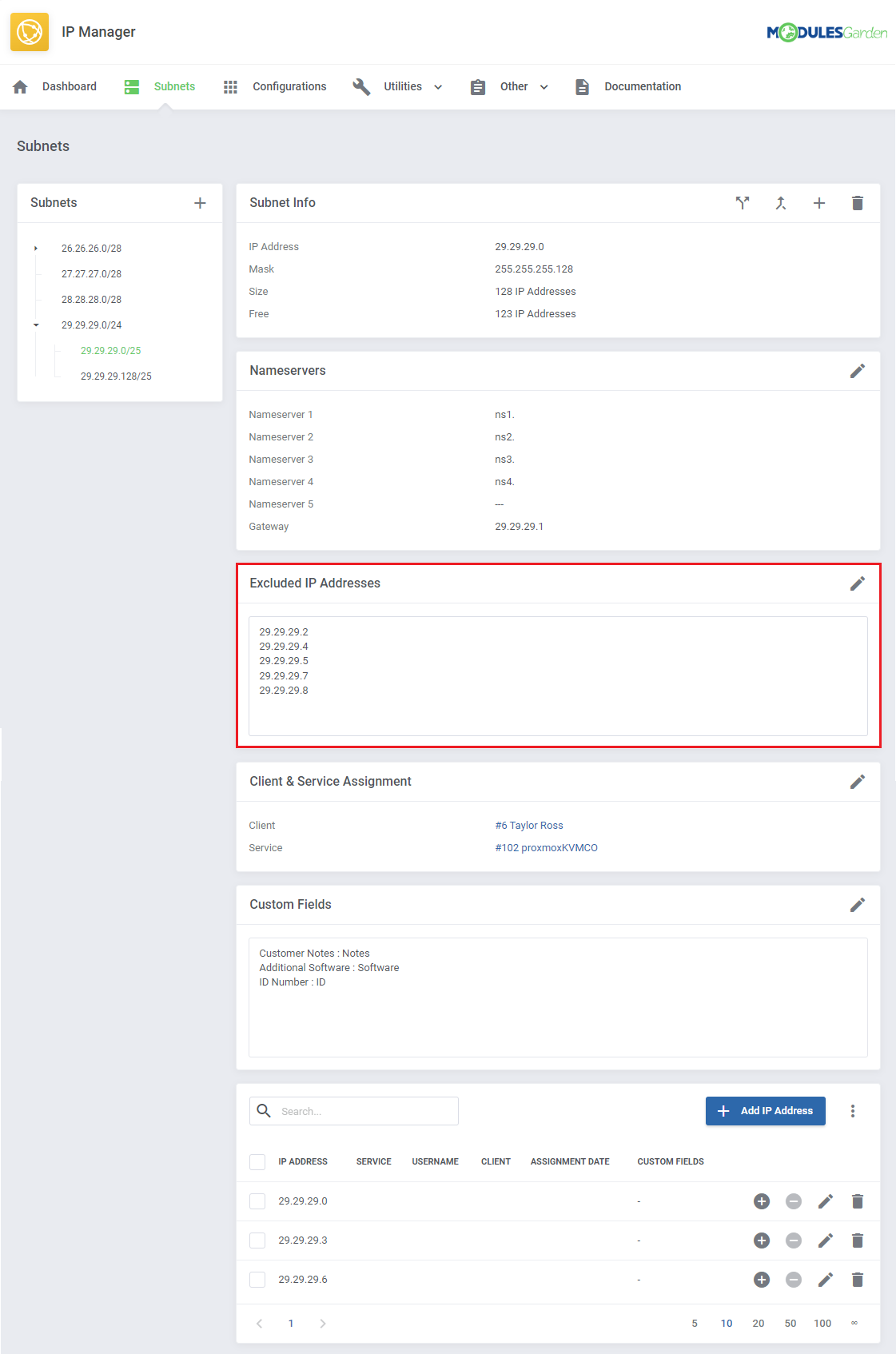Screen dimensions: 896x1354
Task: Show unlimited entries with infinity option
Action: click(x=854, y=1324)
